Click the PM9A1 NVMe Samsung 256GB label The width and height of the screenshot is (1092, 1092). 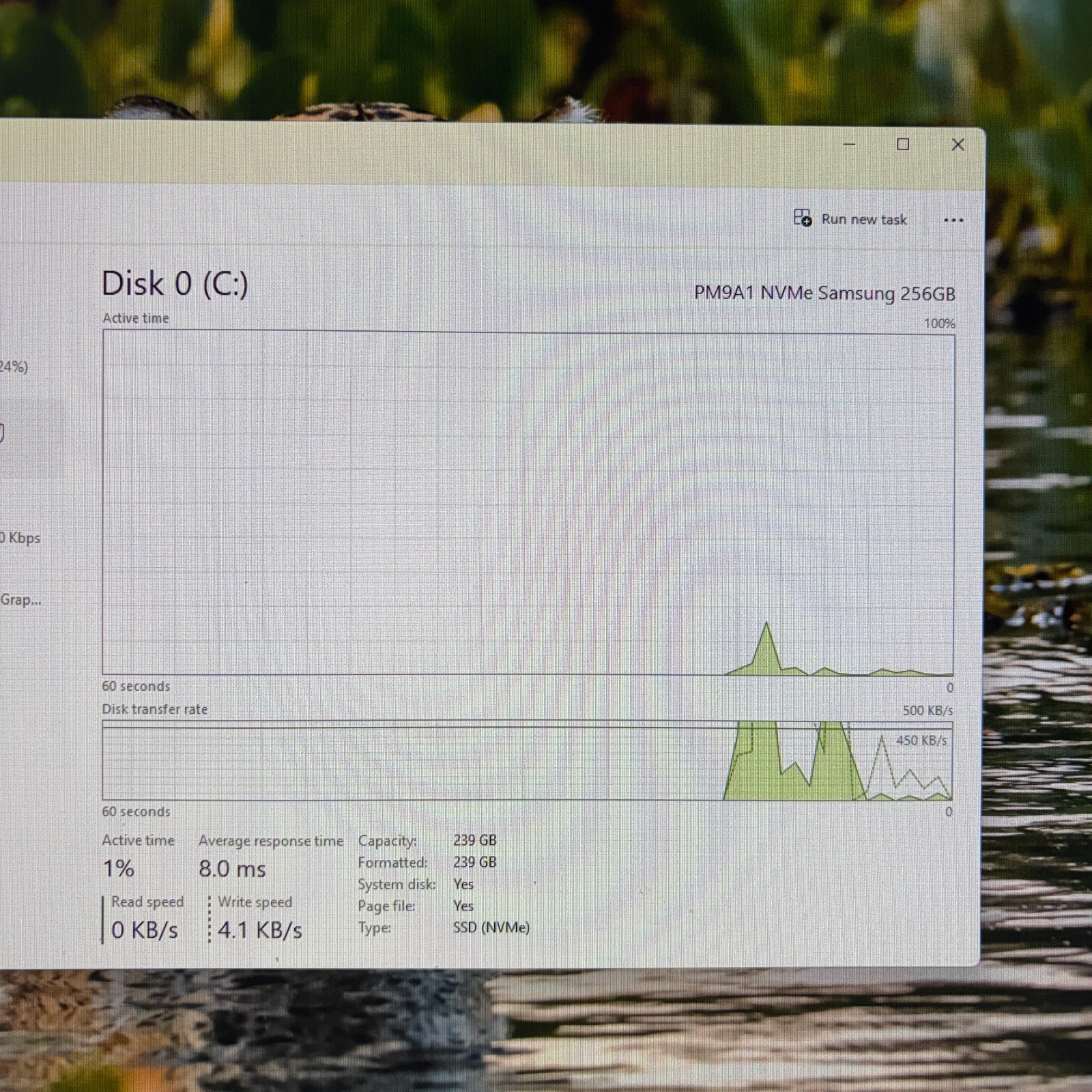(824, 293)
